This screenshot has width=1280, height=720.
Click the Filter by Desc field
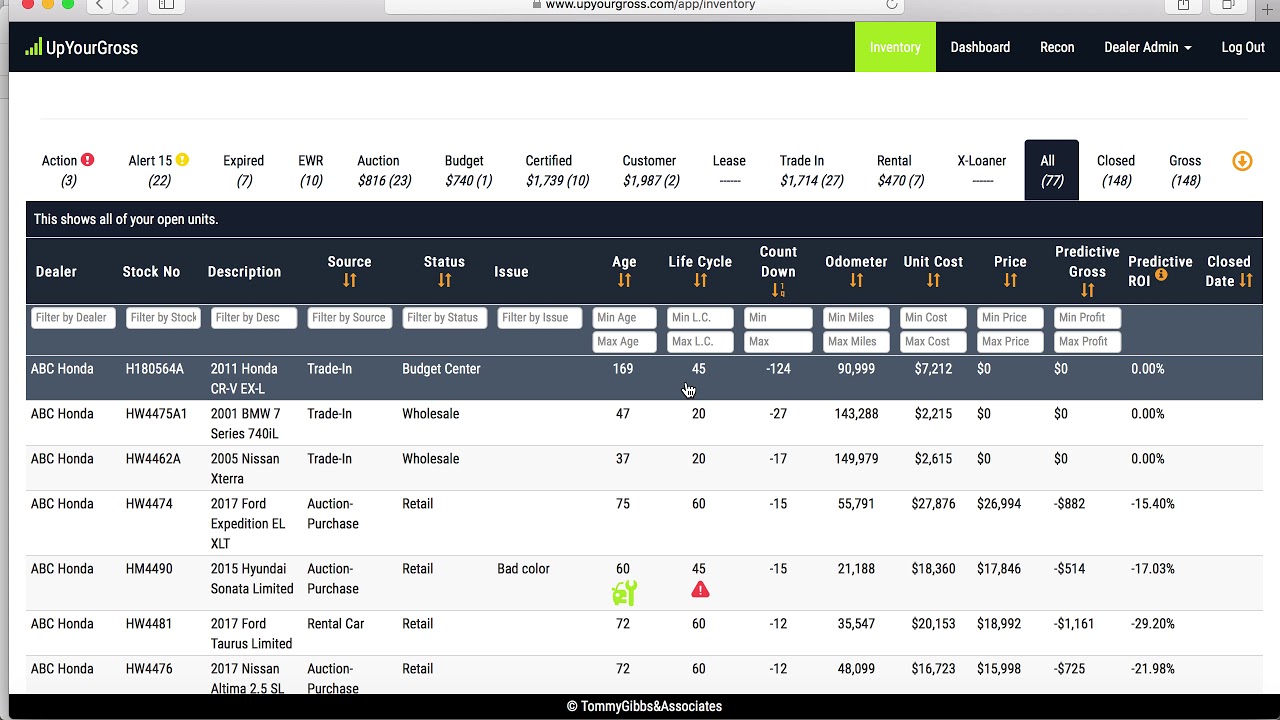click(254, 318)
